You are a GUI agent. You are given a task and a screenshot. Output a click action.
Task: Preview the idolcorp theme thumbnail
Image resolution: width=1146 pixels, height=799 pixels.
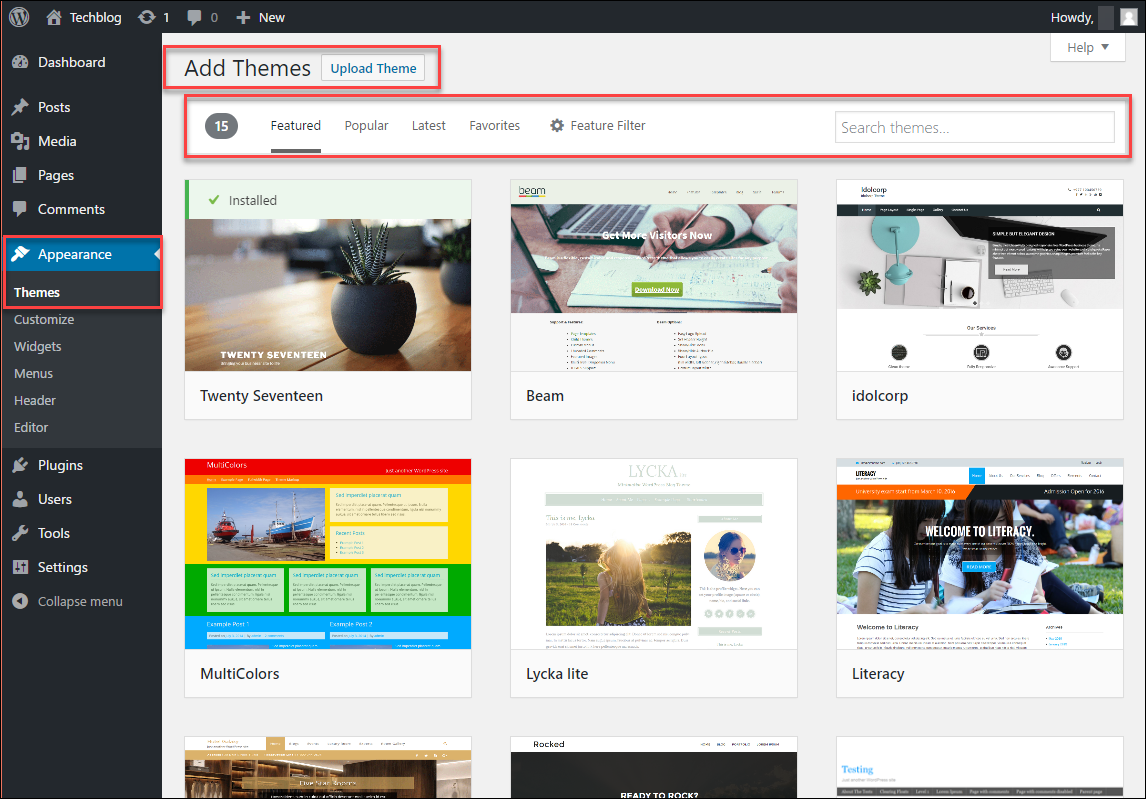(x=980, y=276)
